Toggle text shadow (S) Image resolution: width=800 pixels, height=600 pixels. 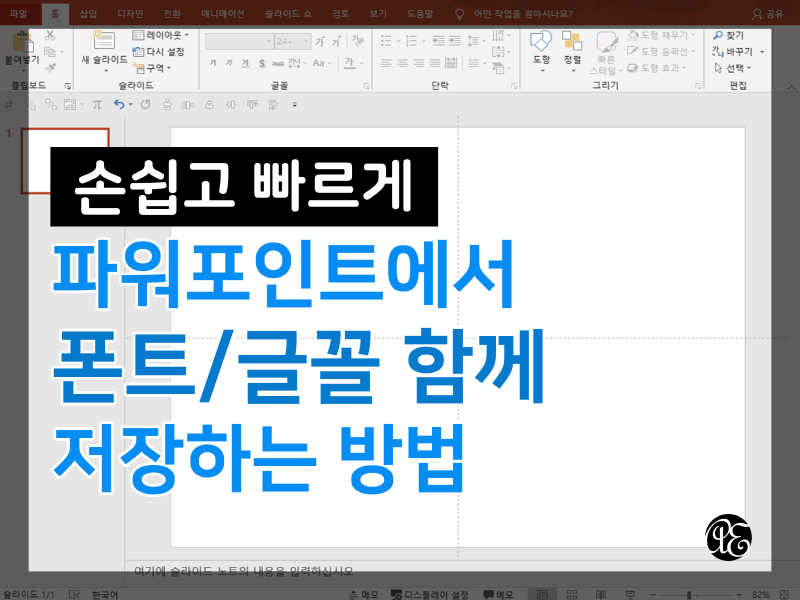(x=262, y=63)
